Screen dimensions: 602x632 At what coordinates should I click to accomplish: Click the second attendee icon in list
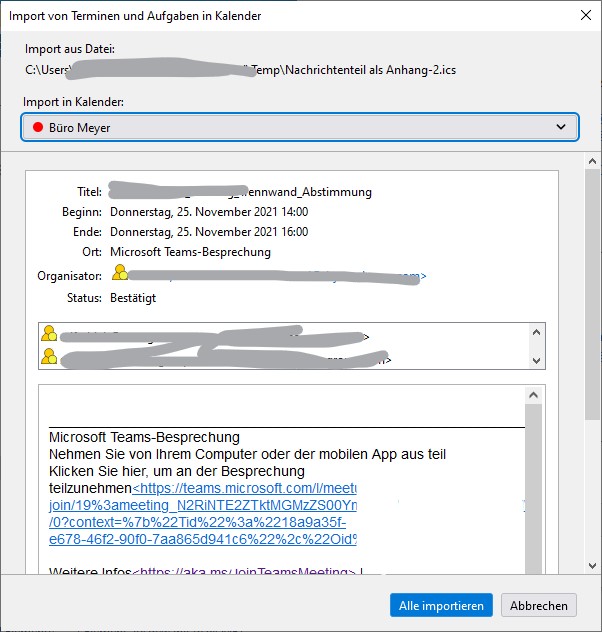49,357
